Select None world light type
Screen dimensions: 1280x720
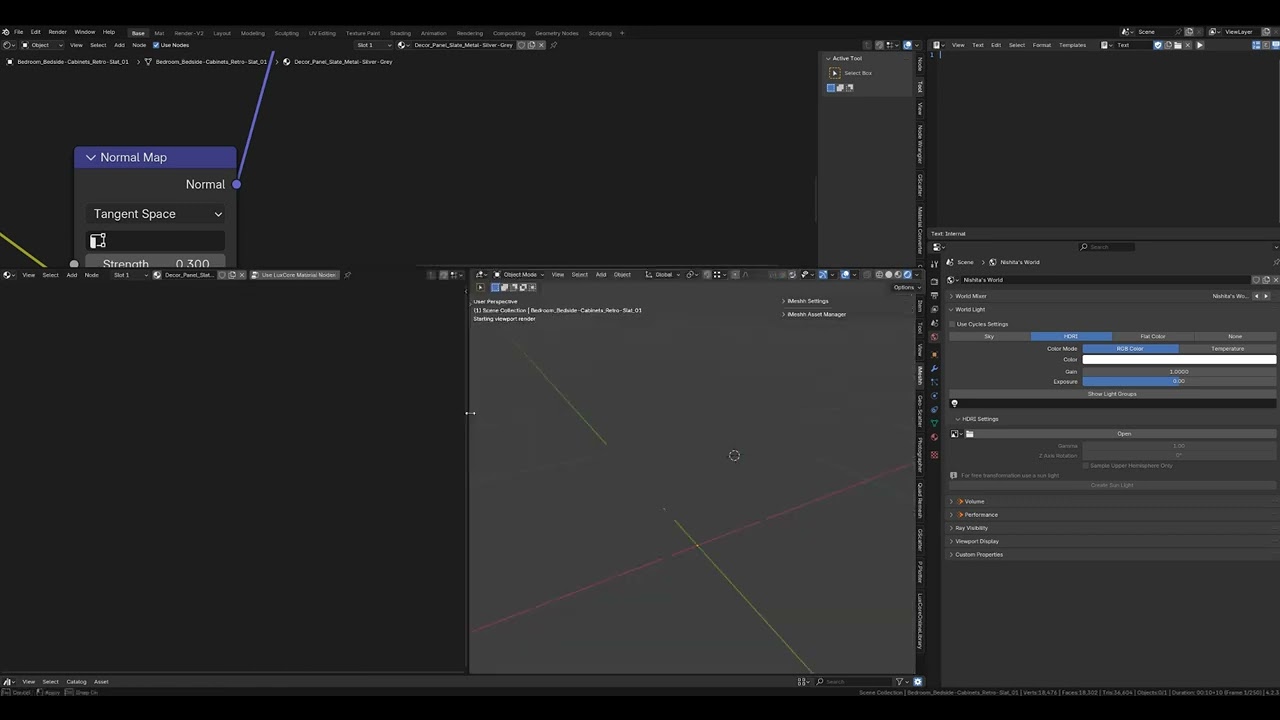(x=1235, y=336)
